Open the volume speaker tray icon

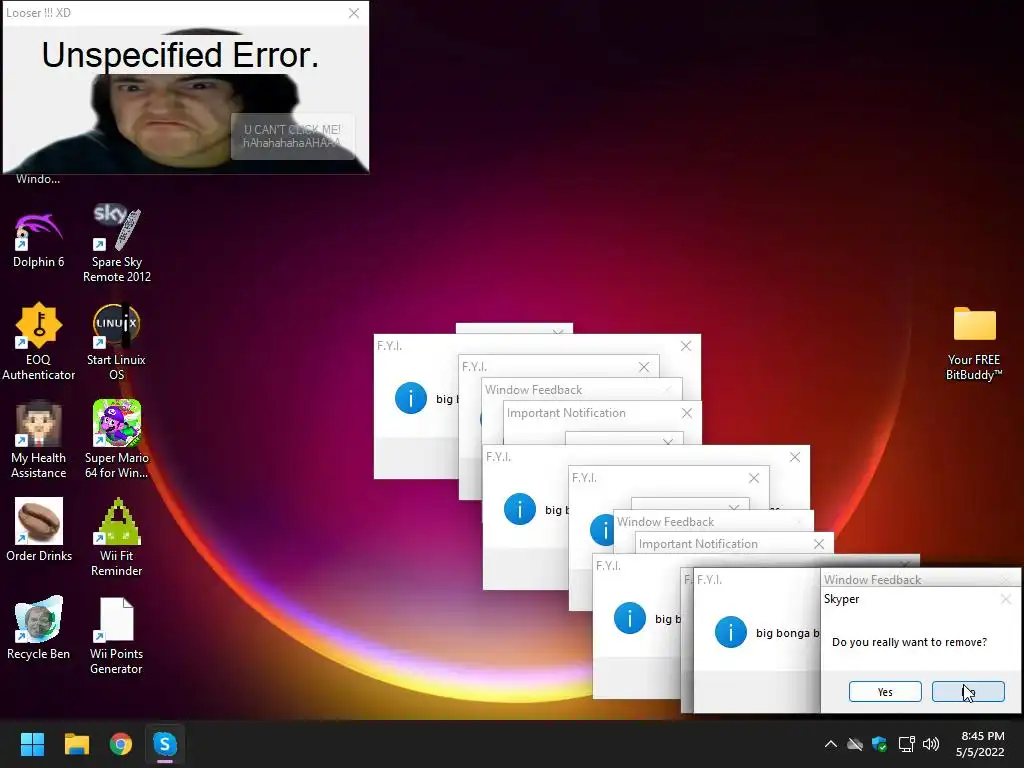click(x=931, y=744)
